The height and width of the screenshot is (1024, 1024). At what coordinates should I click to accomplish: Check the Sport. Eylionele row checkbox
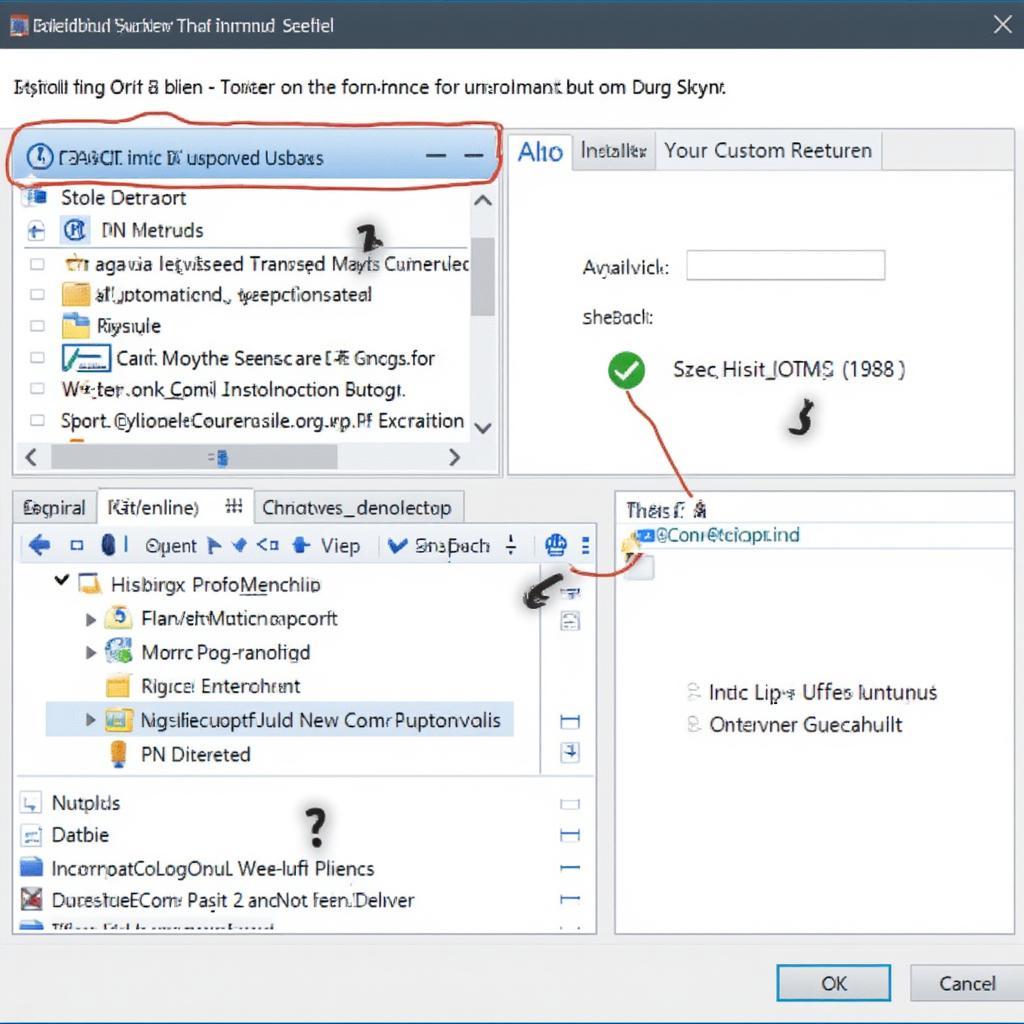click(37, 420)
